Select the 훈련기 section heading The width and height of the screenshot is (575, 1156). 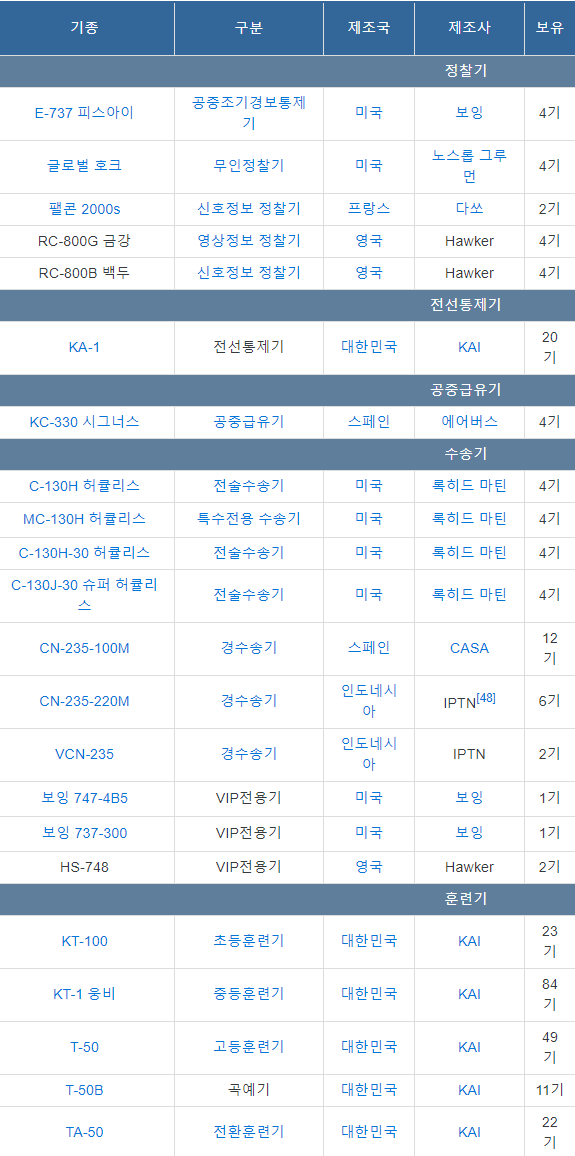click(x=466, y=899)
